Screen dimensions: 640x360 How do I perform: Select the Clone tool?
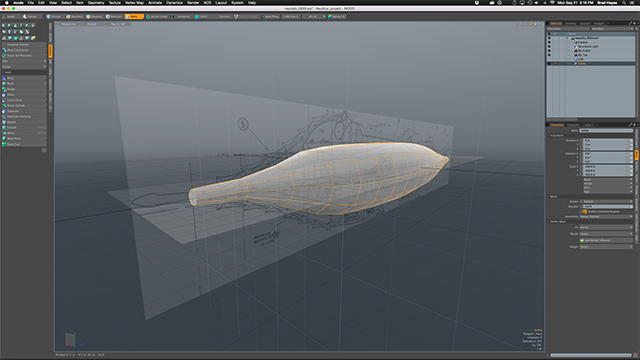[24, 94]
